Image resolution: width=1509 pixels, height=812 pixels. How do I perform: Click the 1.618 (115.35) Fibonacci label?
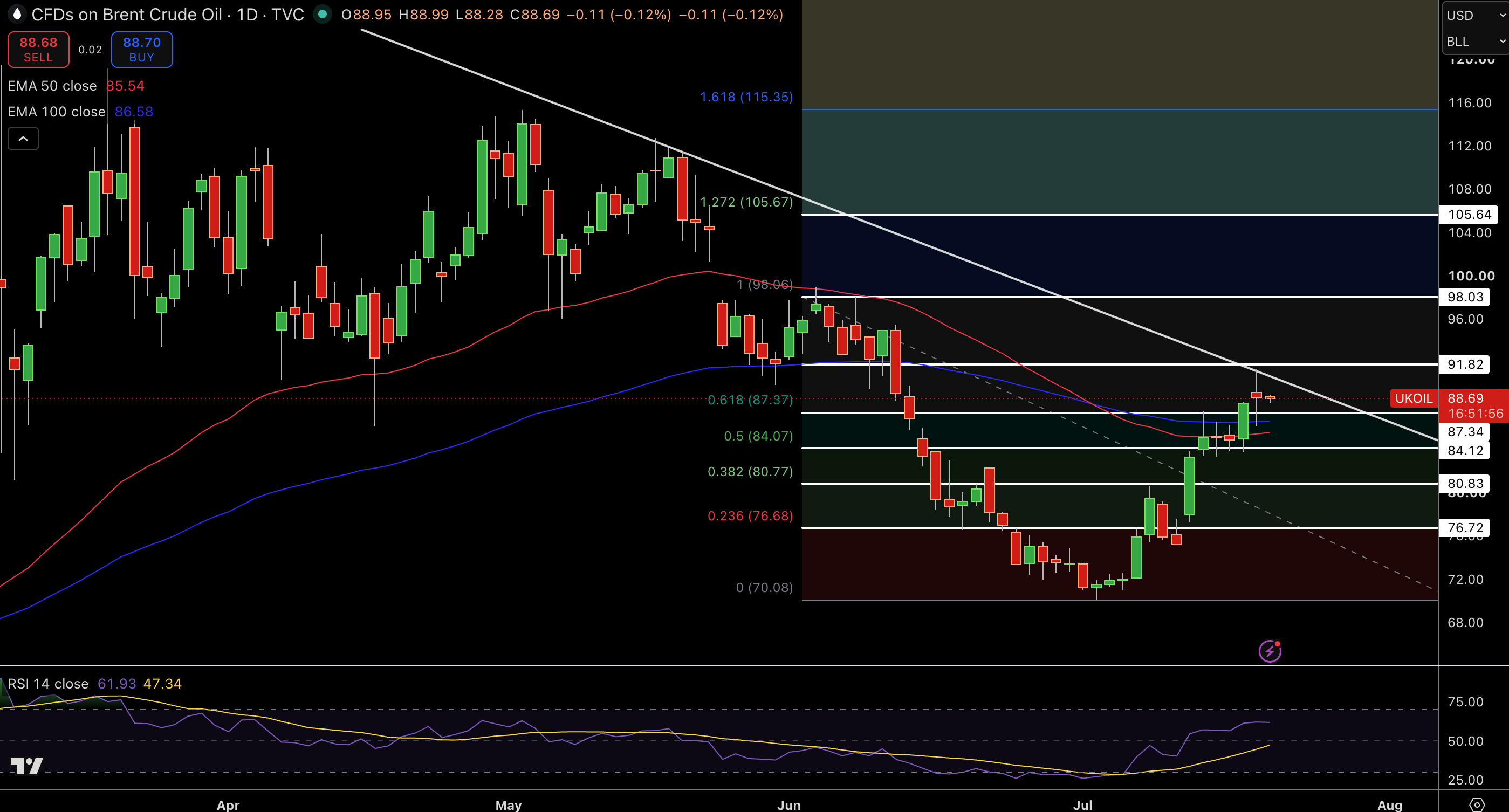click(746, 97)
